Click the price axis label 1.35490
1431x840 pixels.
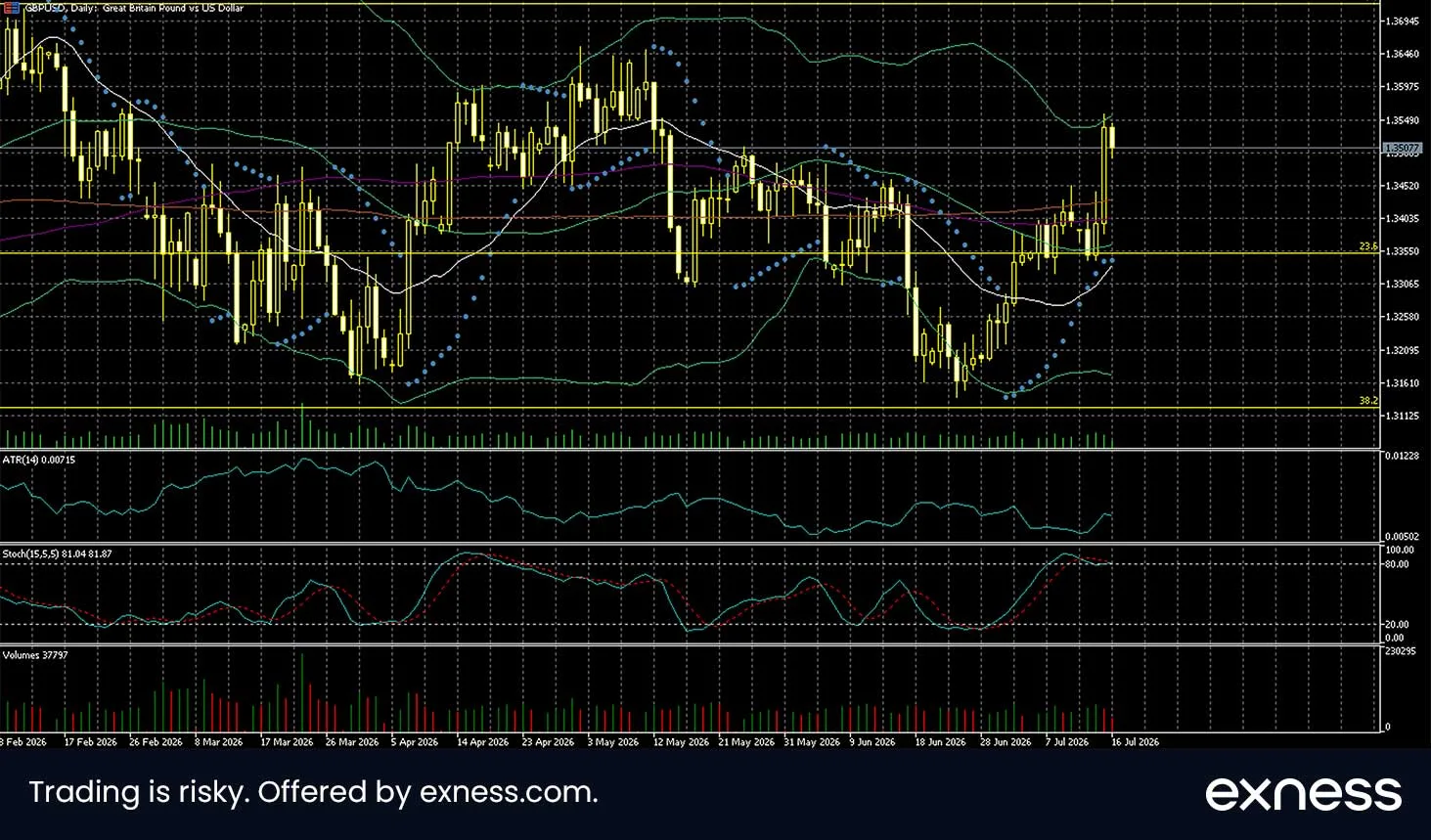1403,120
